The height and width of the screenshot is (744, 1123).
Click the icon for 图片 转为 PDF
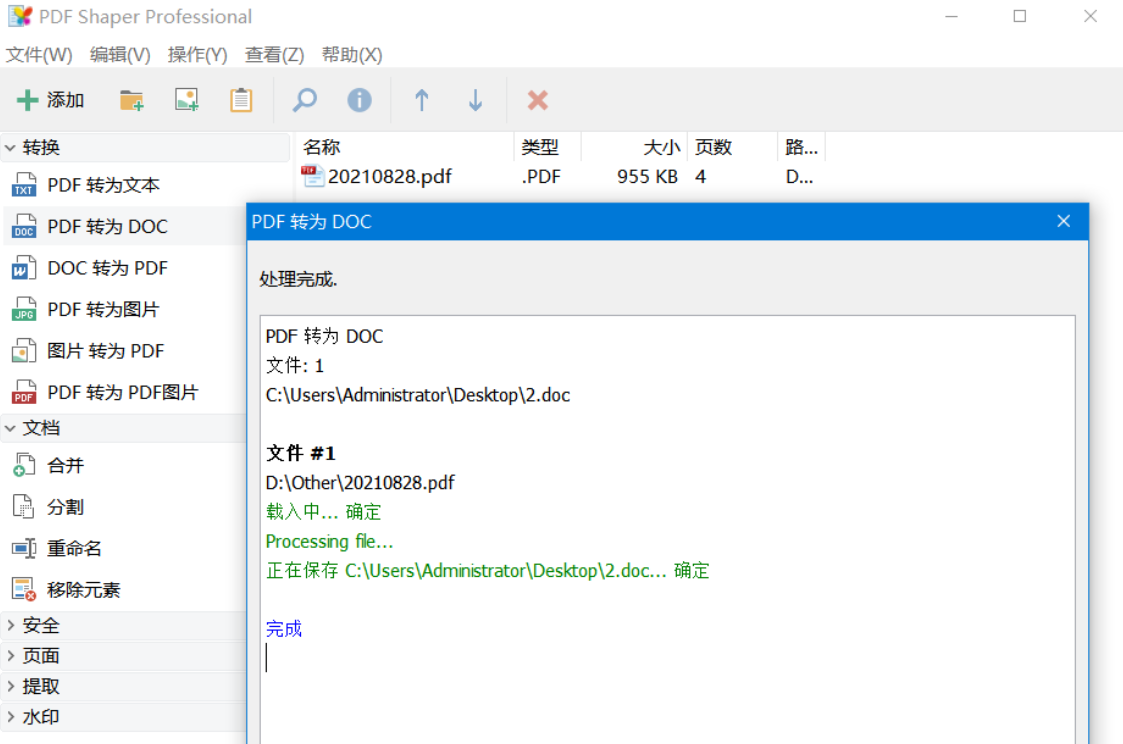[24, 351]
